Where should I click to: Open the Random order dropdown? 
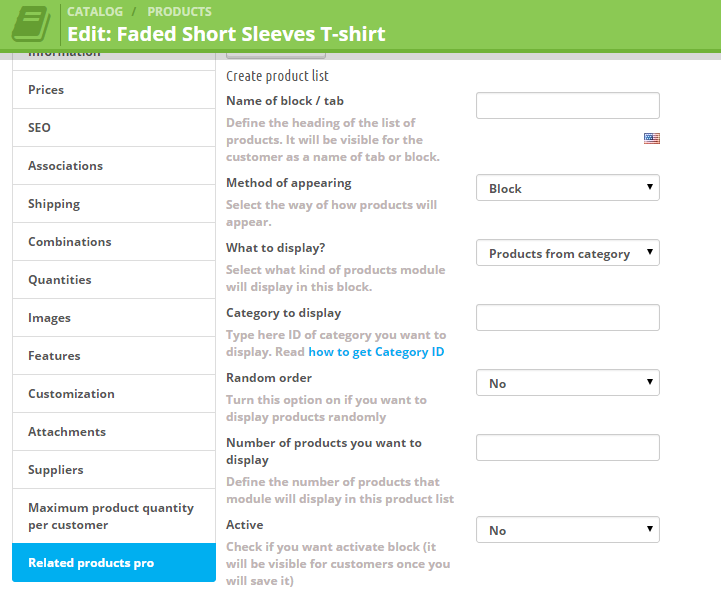tap(567, 383)
